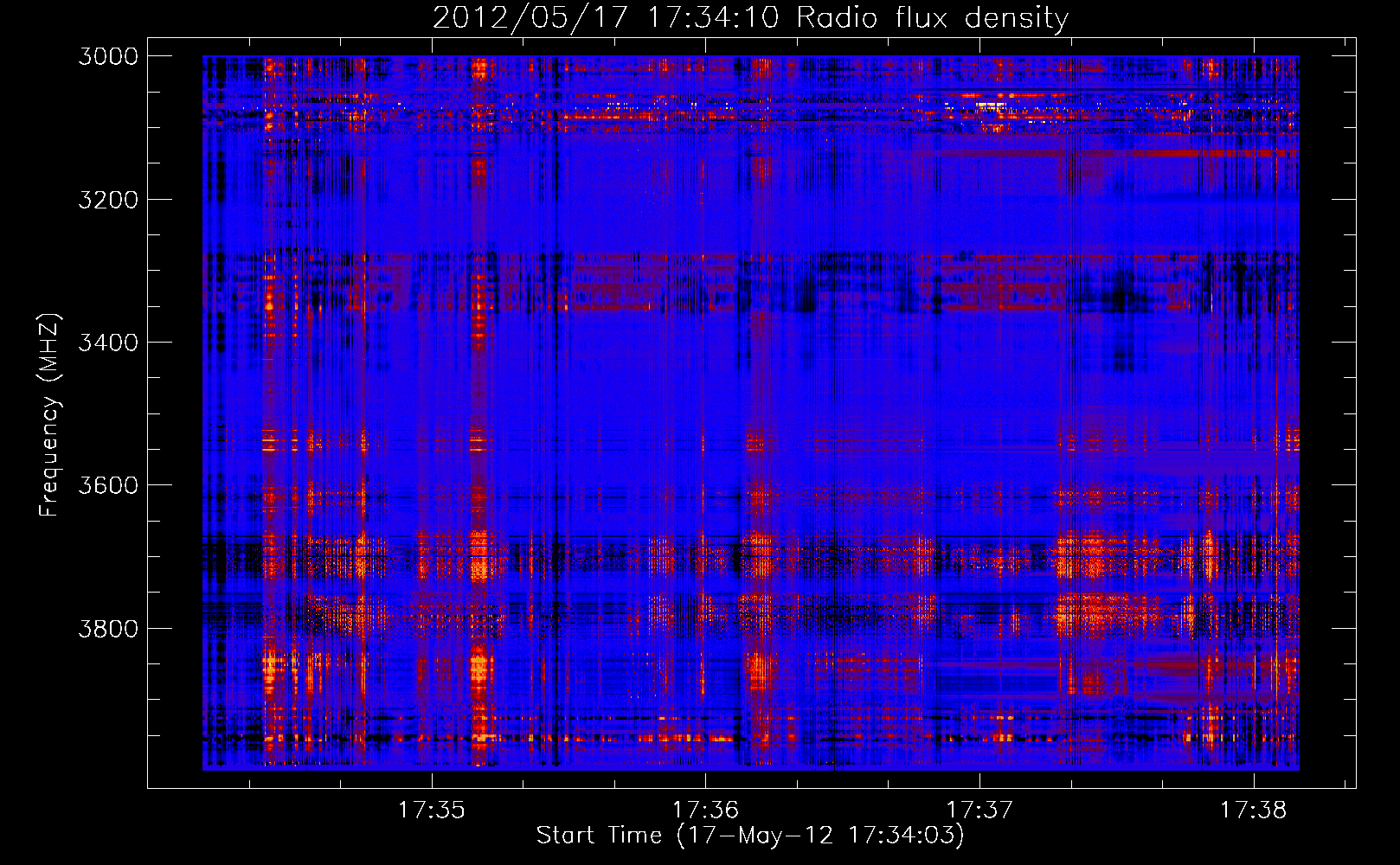Viewport: 1400px width, 865px height.
Task: Click the '17:36' time axis label
Action: tap(705, 811)
